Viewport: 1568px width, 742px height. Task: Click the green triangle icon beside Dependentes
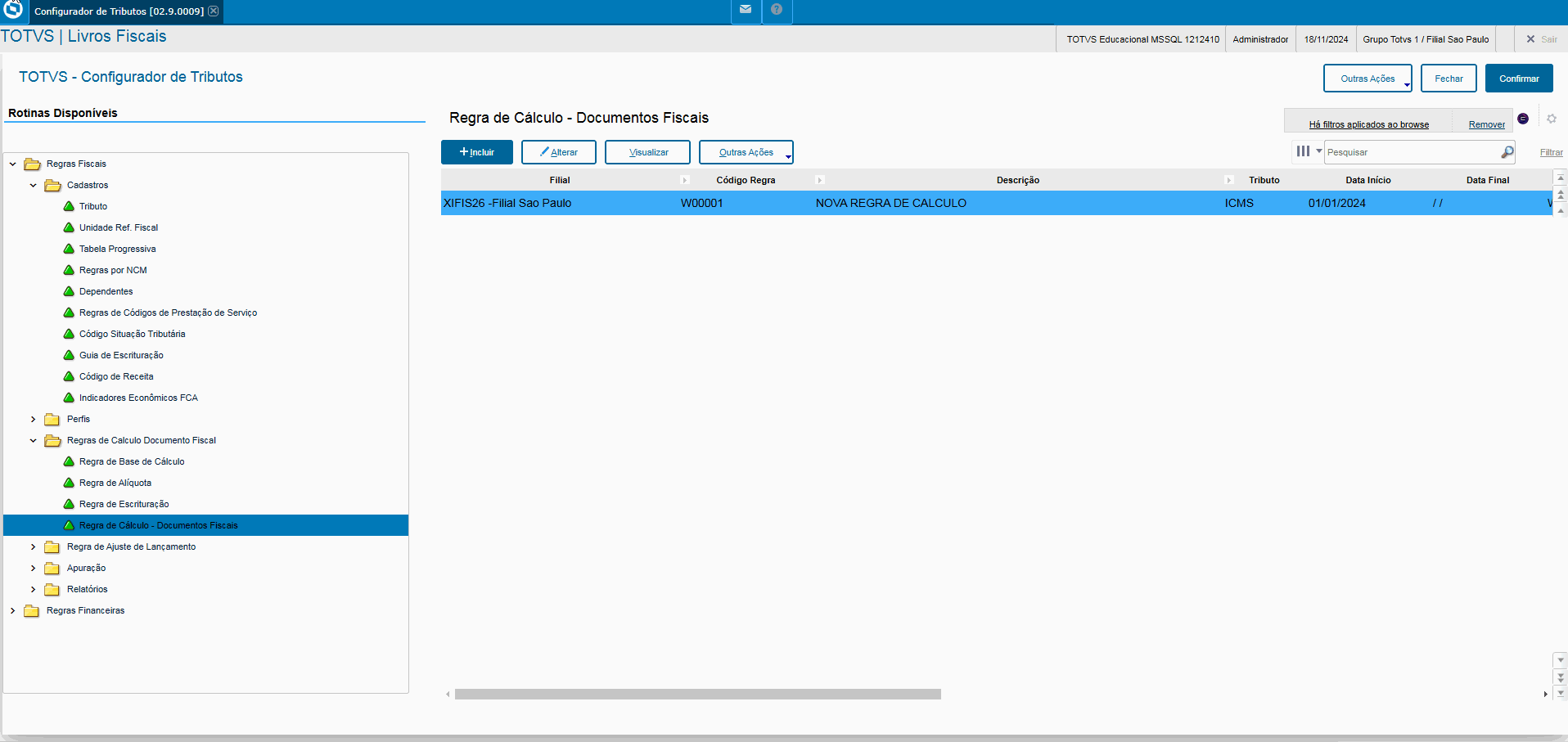pos(69,291)
